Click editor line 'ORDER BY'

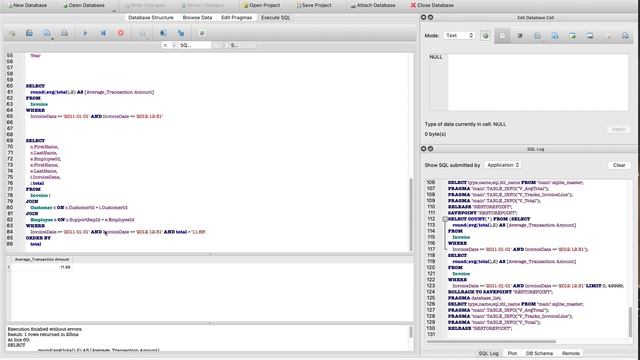(38, 238)
